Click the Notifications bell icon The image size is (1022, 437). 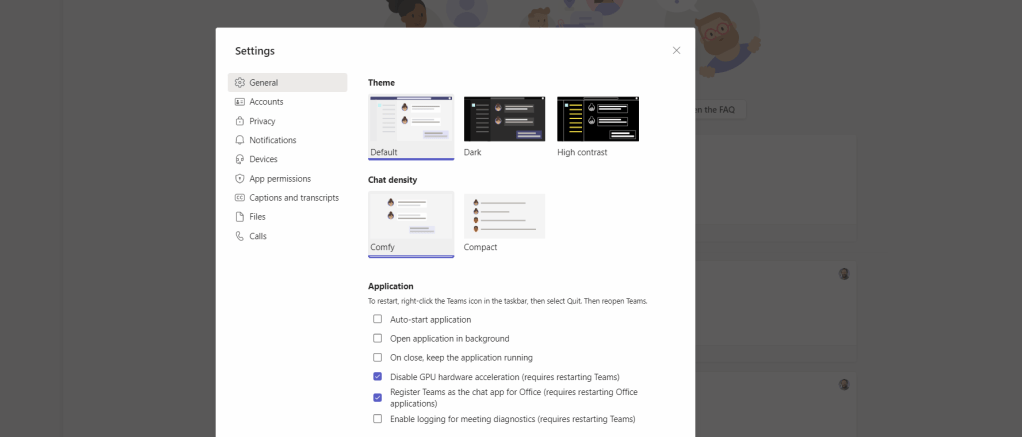240,140
